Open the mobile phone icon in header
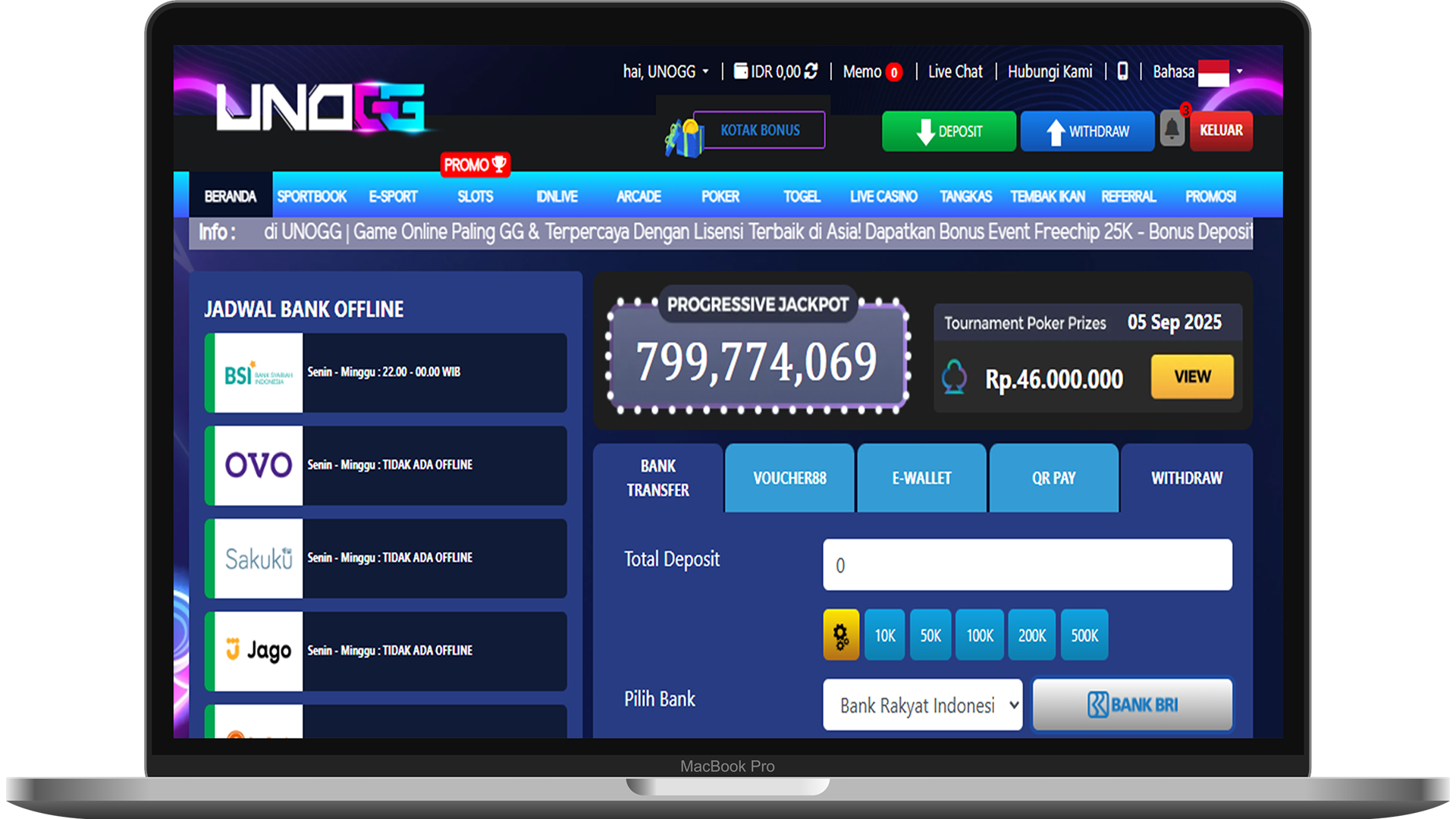This screenshot has width=1456, height=819. pyautogui.click(x=1123, y=71)
